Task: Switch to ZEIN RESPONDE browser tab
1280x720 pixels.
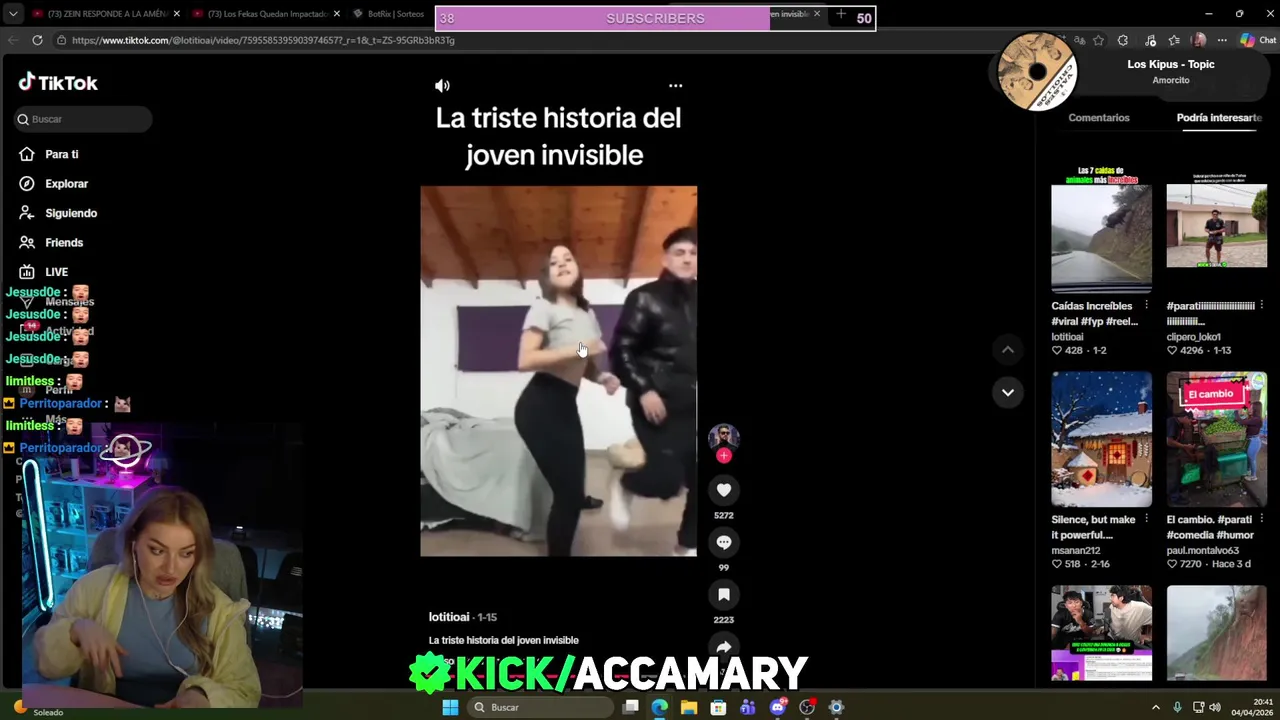Action: [105, 14]
